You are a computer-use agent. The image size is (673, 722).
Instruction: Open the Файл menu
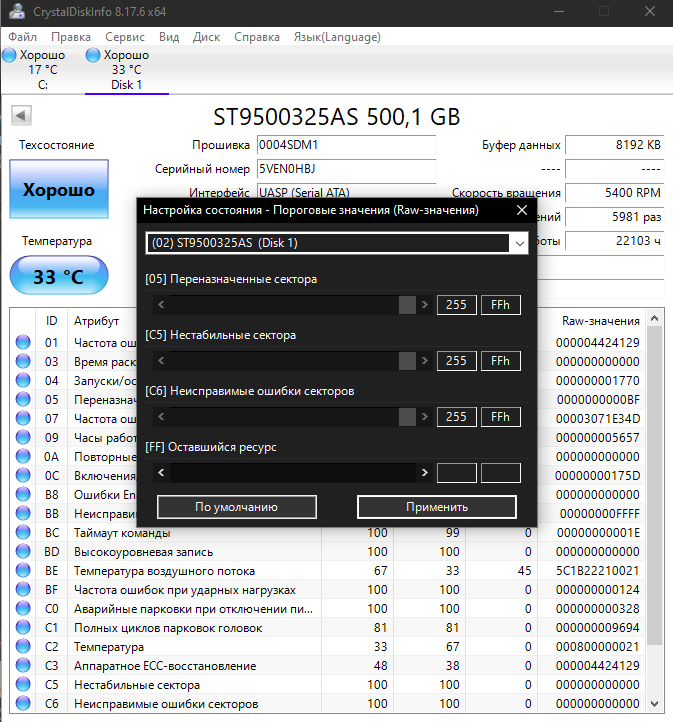(x=22, y=37)
